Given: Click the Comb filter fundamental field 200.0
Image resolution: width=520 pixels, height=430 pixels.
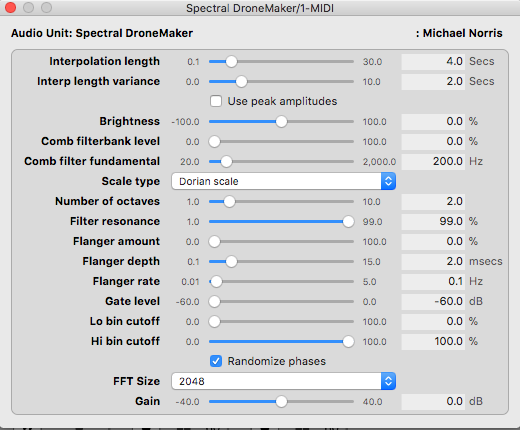Looking at the screenshot, I should (433, 162).
